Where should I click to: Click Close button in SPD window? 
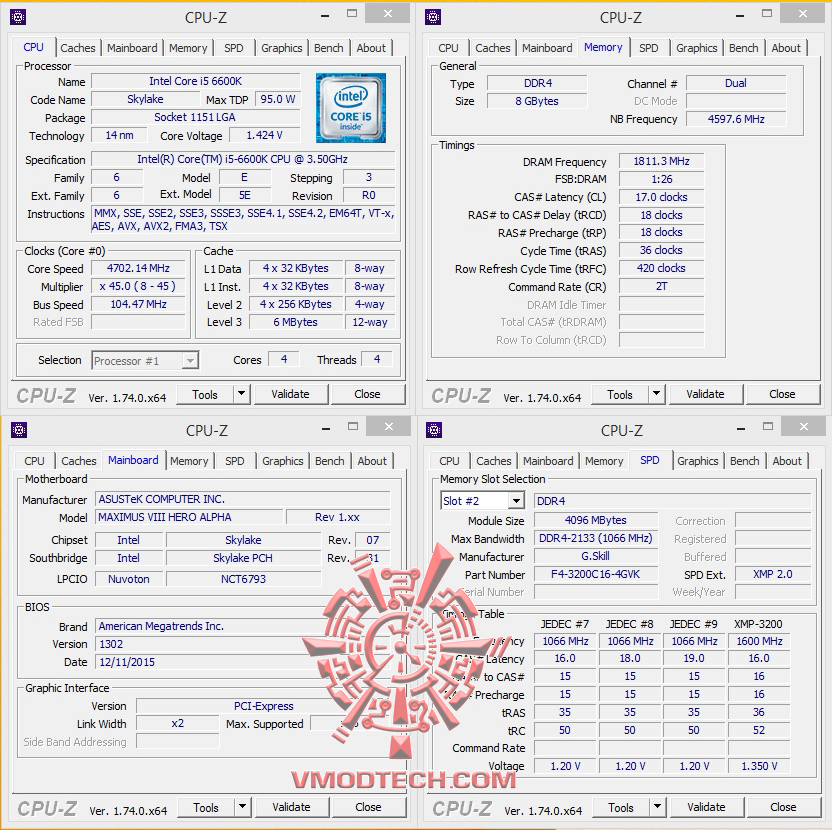click(x=783, y=807)
